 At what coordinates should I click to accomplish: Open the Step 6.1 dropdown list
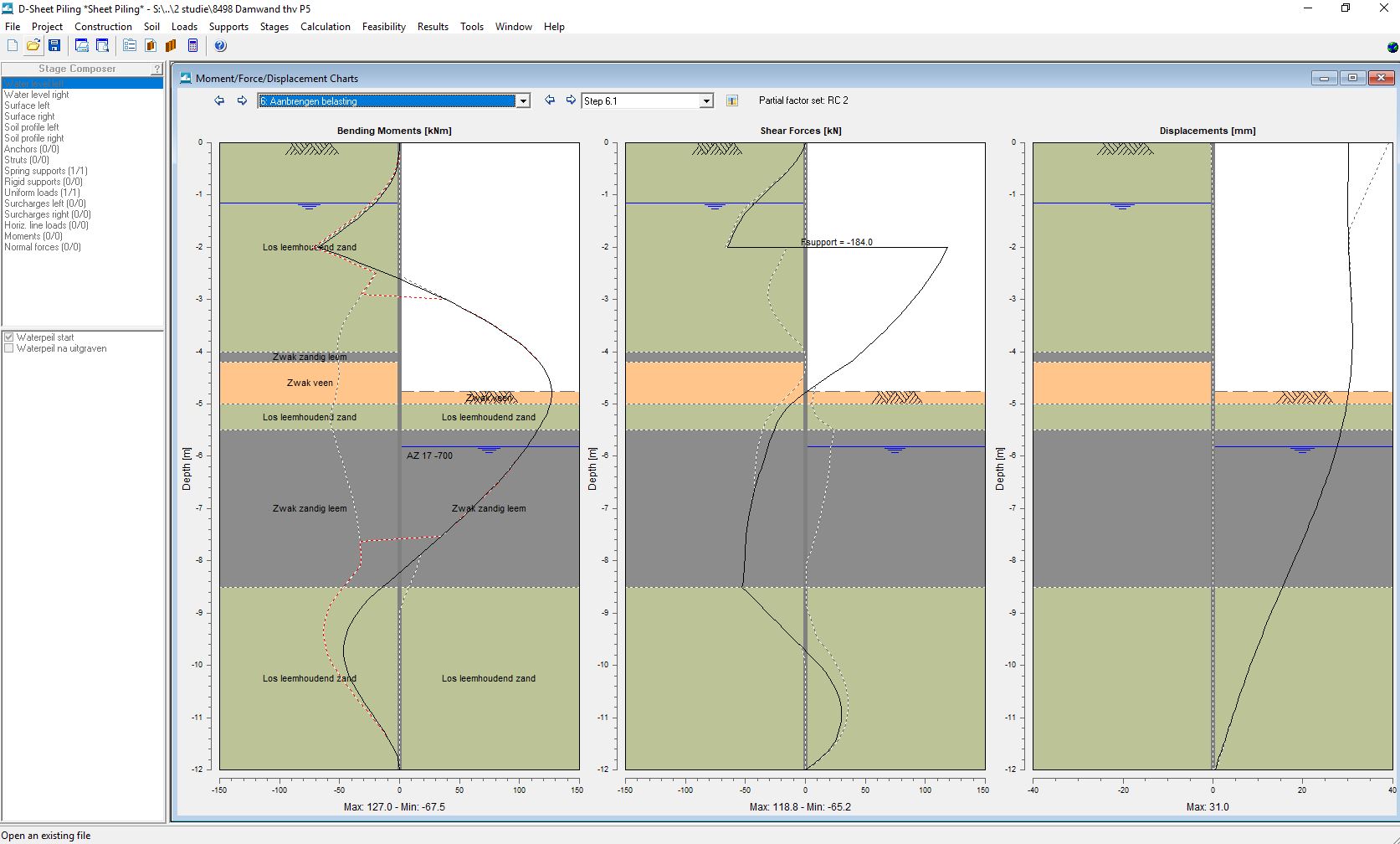tap(706, 101)
